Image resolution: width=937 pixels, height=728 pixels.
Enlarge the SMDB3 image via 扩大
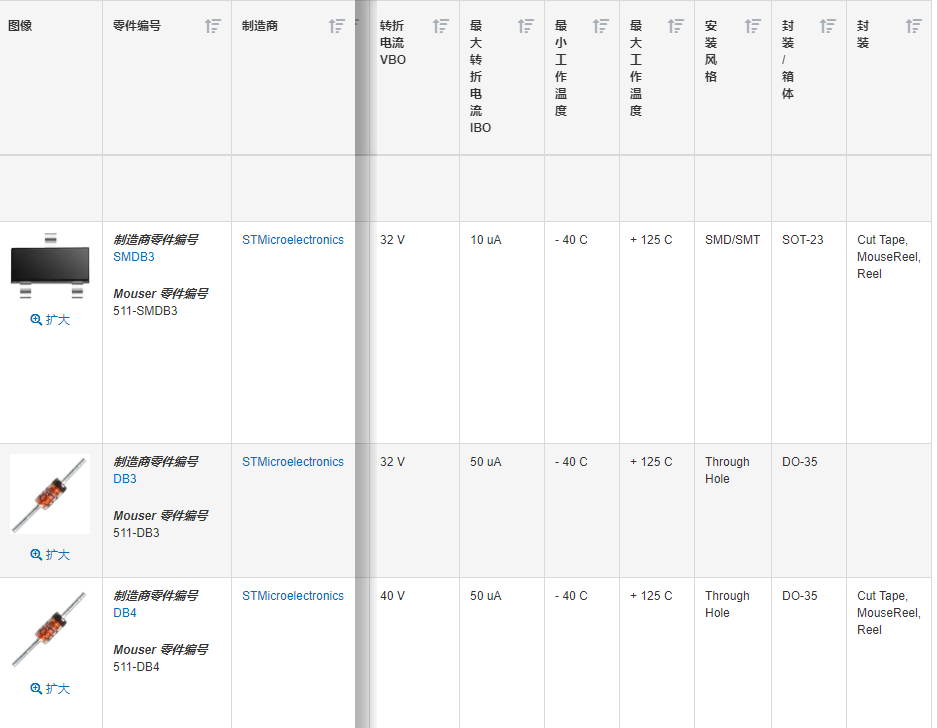point(50,320)
